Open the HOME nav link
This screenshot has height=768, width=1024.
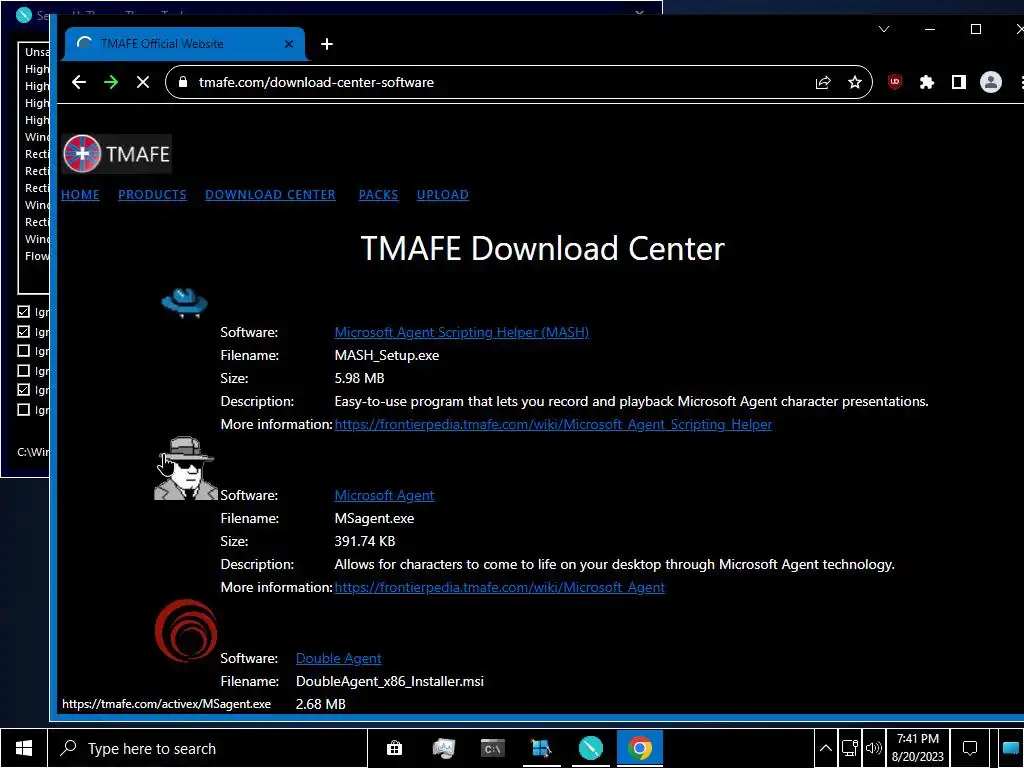point(80,195)
